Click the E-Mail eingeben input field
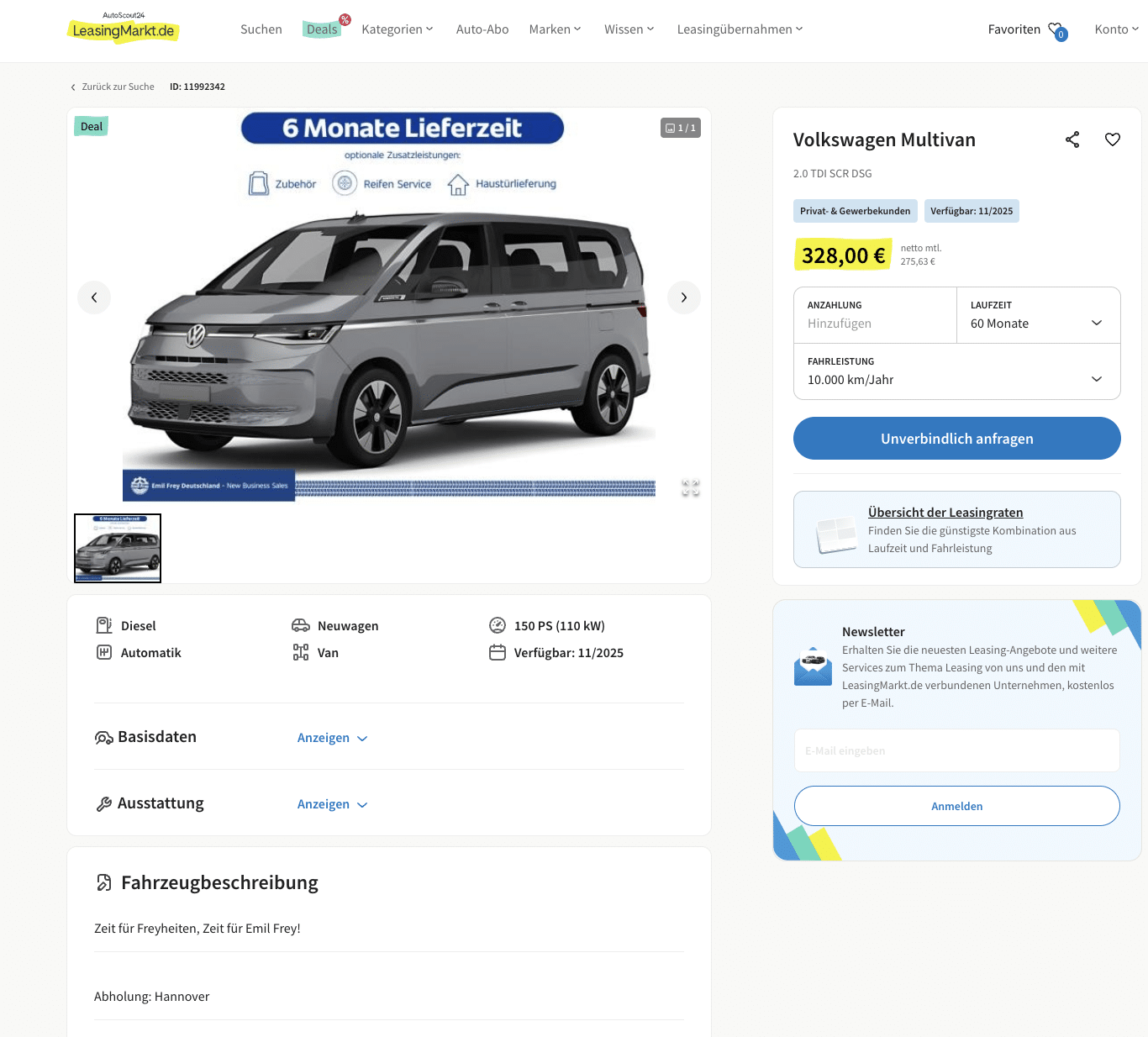 [x=957, y=750]
